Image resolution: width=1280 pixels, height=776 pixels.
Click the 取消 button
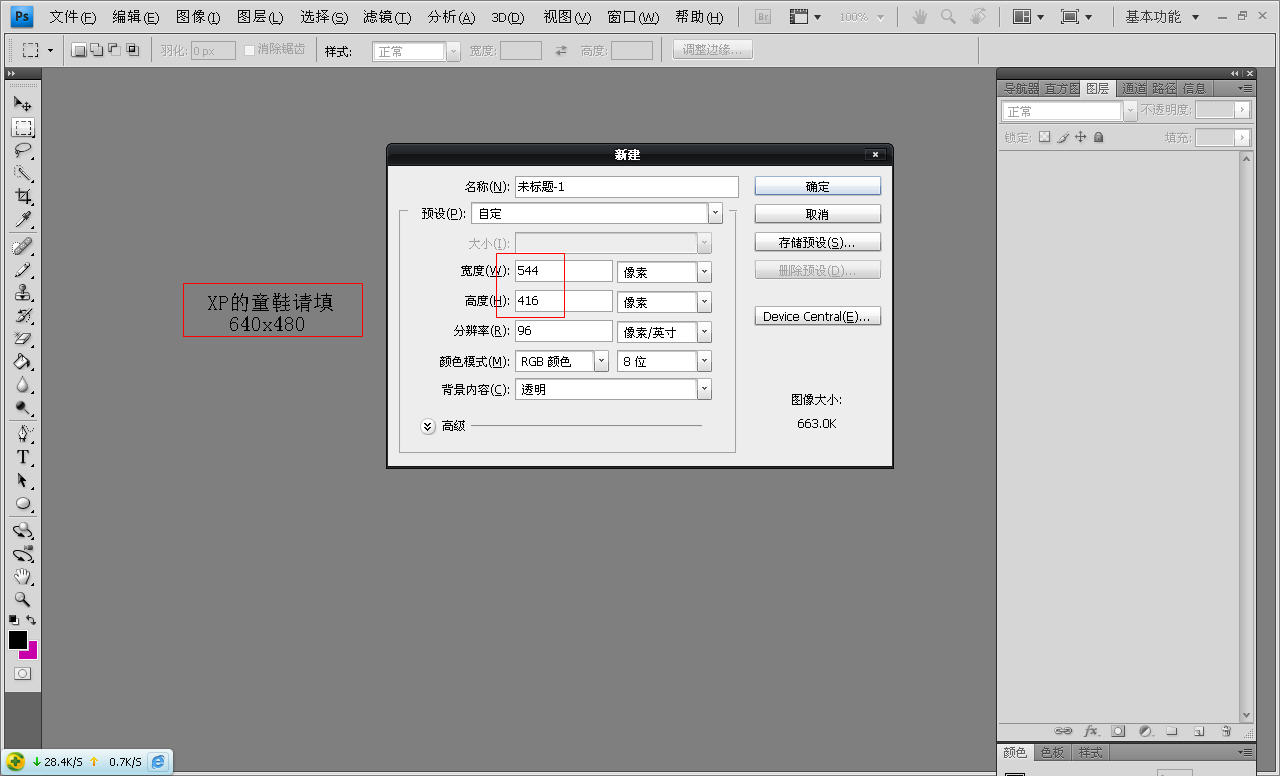click(x=818, y=214)
